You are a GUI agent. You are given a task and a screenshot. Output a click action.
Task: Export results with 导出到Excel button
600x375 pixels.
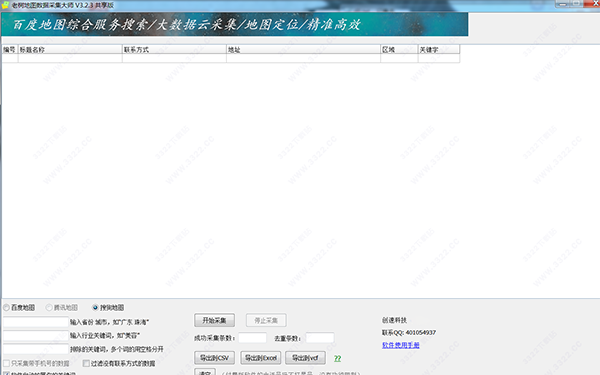coord(261,358)
